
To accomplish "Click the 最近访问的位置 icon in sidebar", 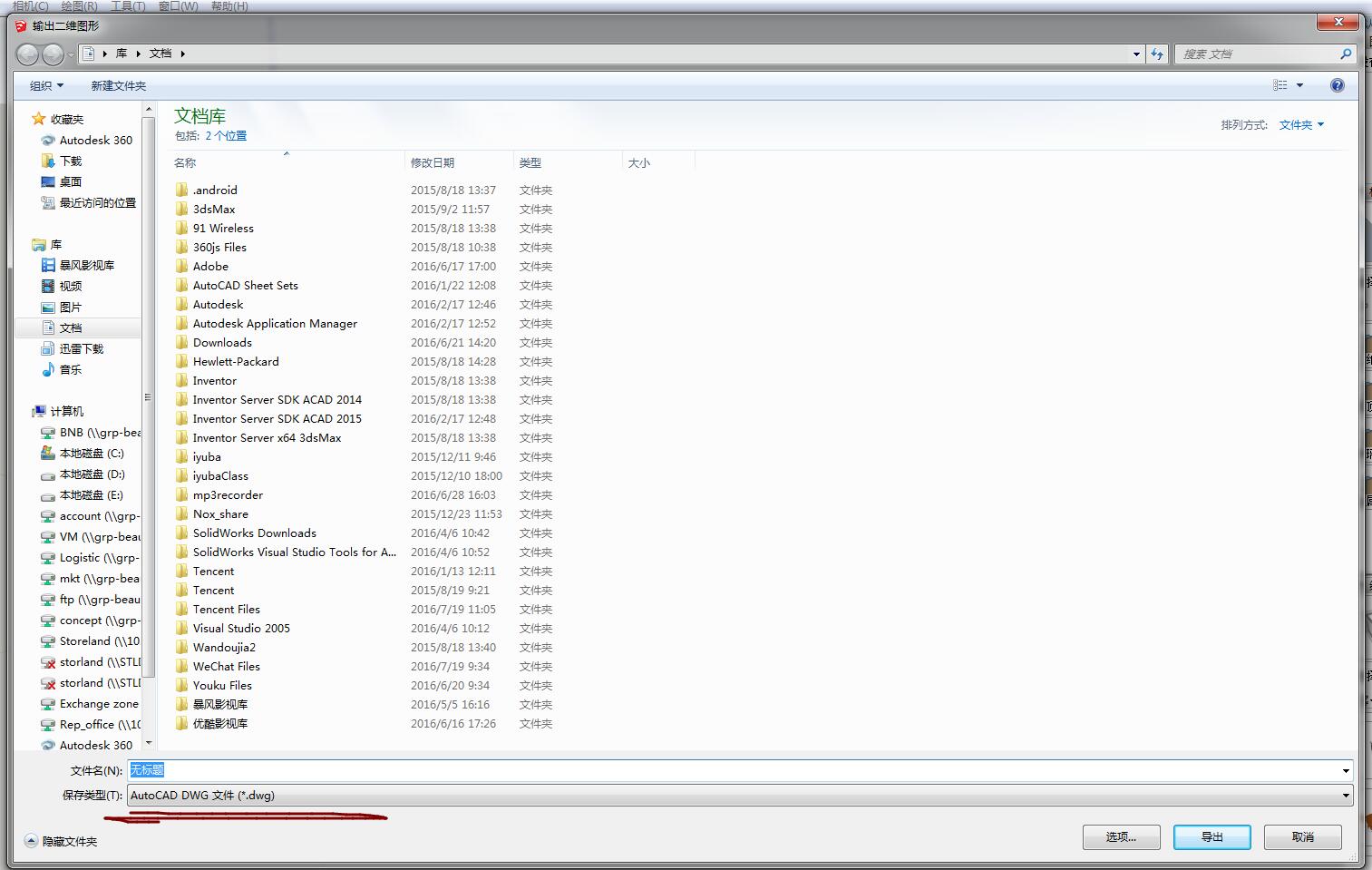I will (x=48, y=203).
